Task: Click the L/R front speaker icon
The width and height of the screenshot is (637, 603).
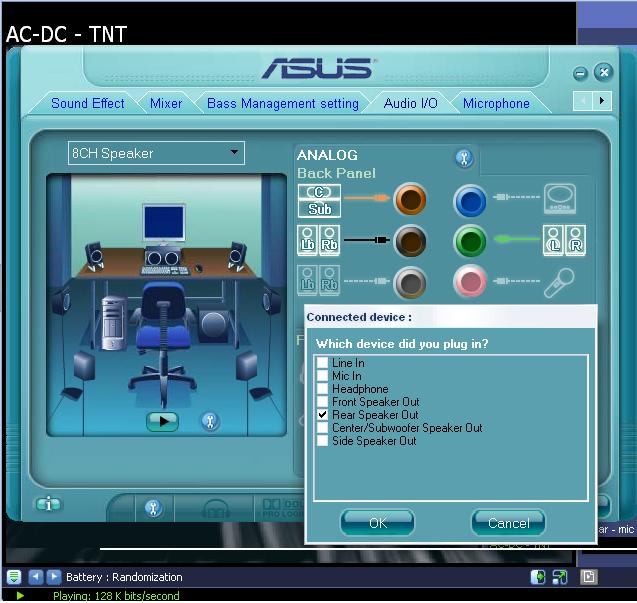Action: (x=565, y=241)
